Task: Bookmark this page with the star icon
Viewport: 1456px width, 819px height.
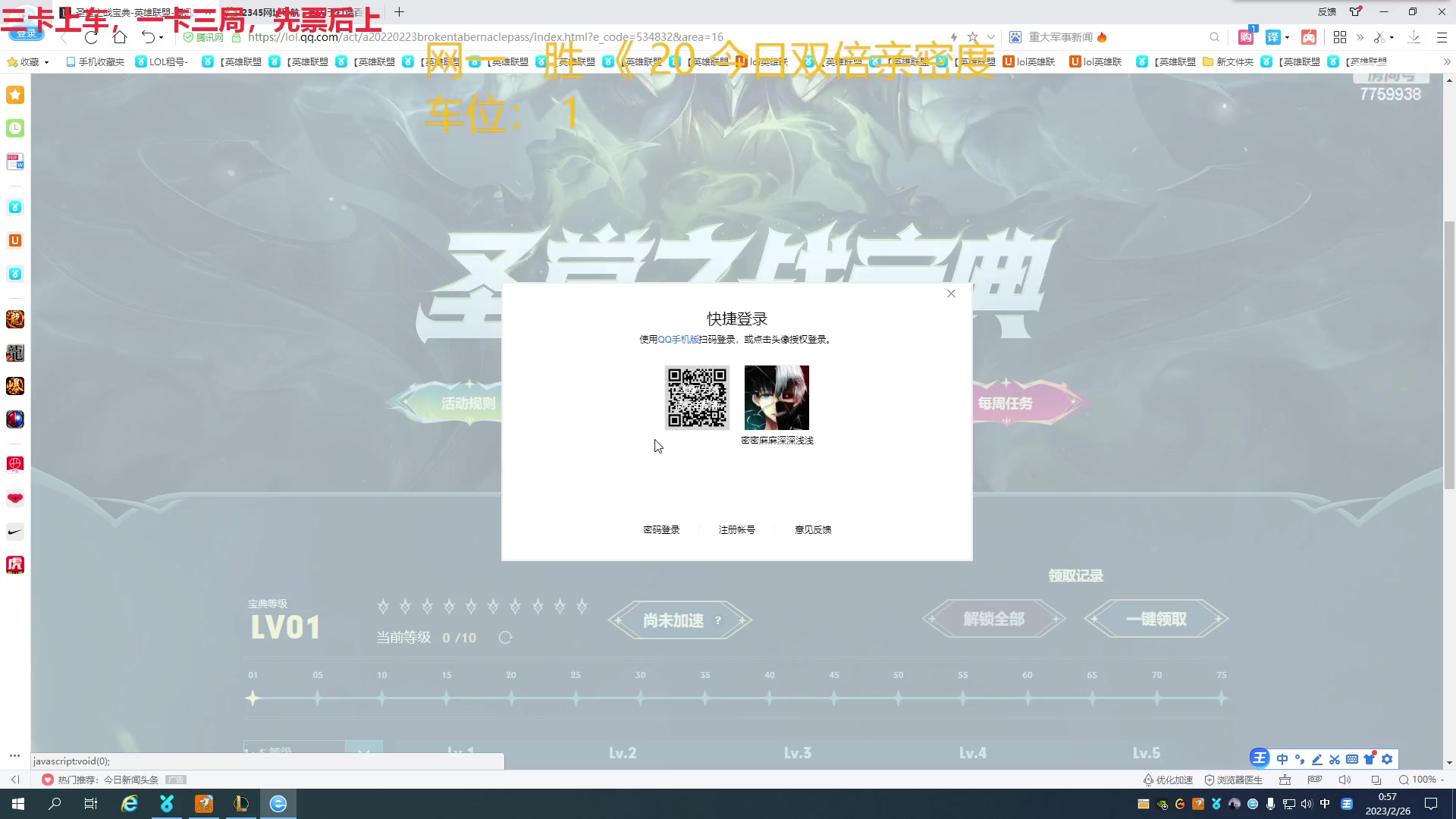Action: 972,37
